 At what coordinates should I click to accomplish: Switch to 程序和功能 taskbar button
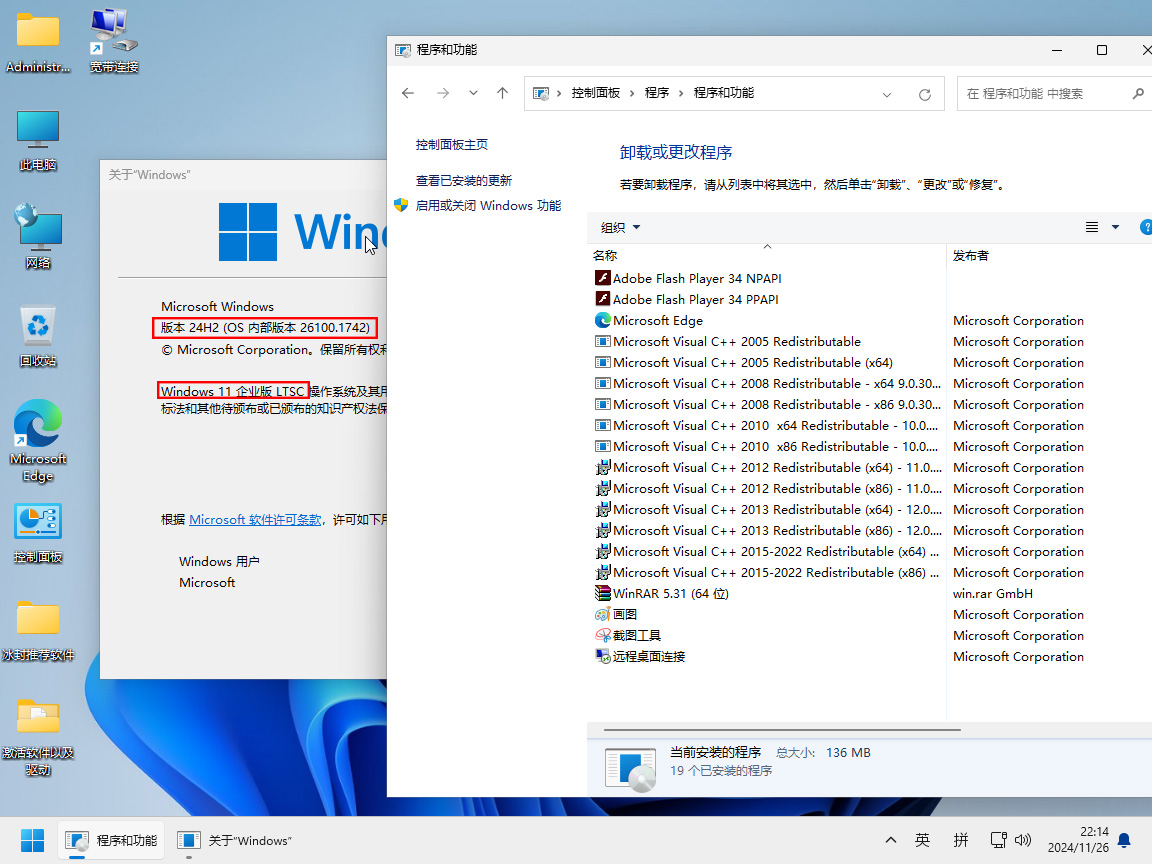(x=112, y=840)
